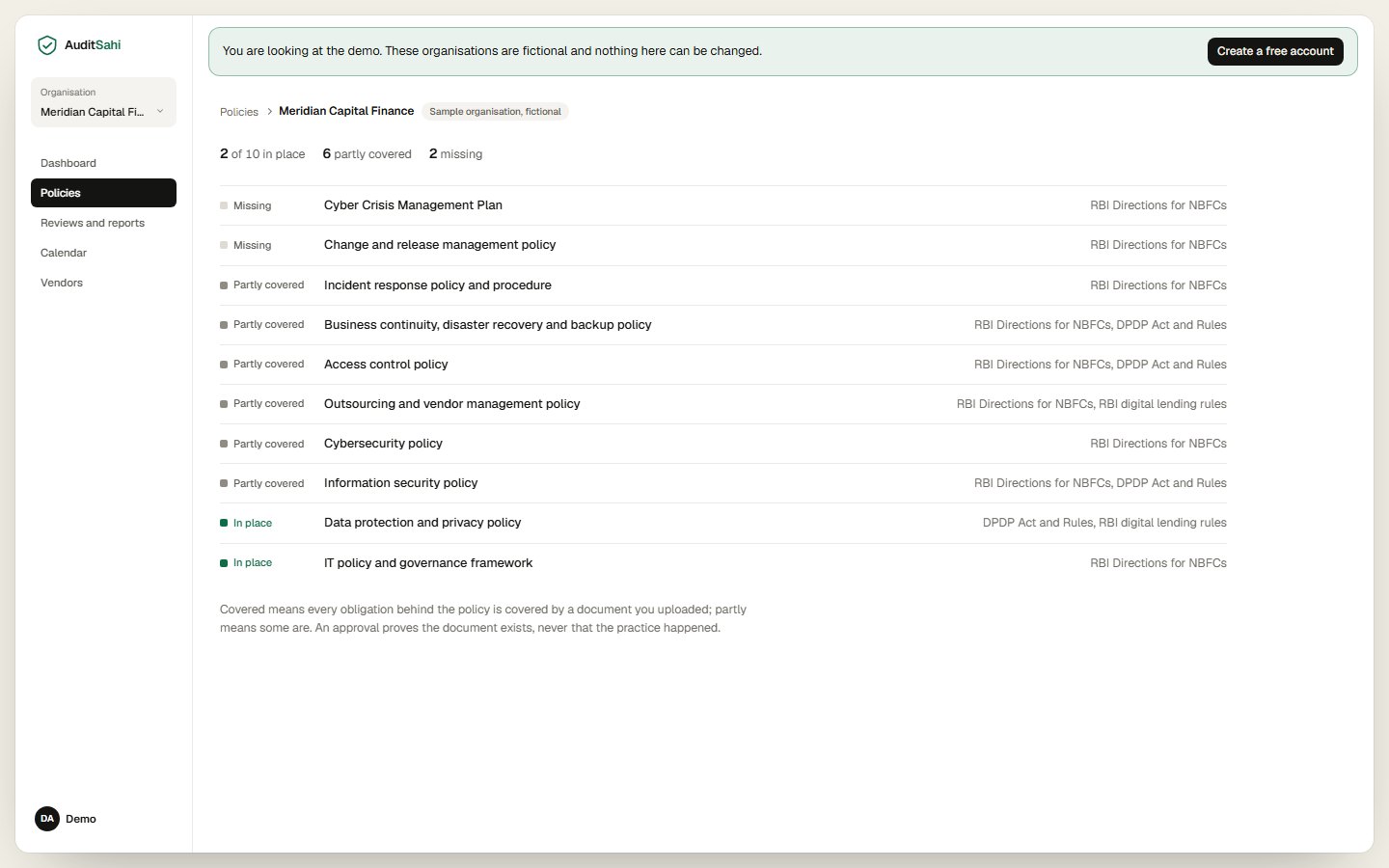Open Change and release management policy
Screen dimensions: 1389x868
pyautogui.click(x=723, y=245)
